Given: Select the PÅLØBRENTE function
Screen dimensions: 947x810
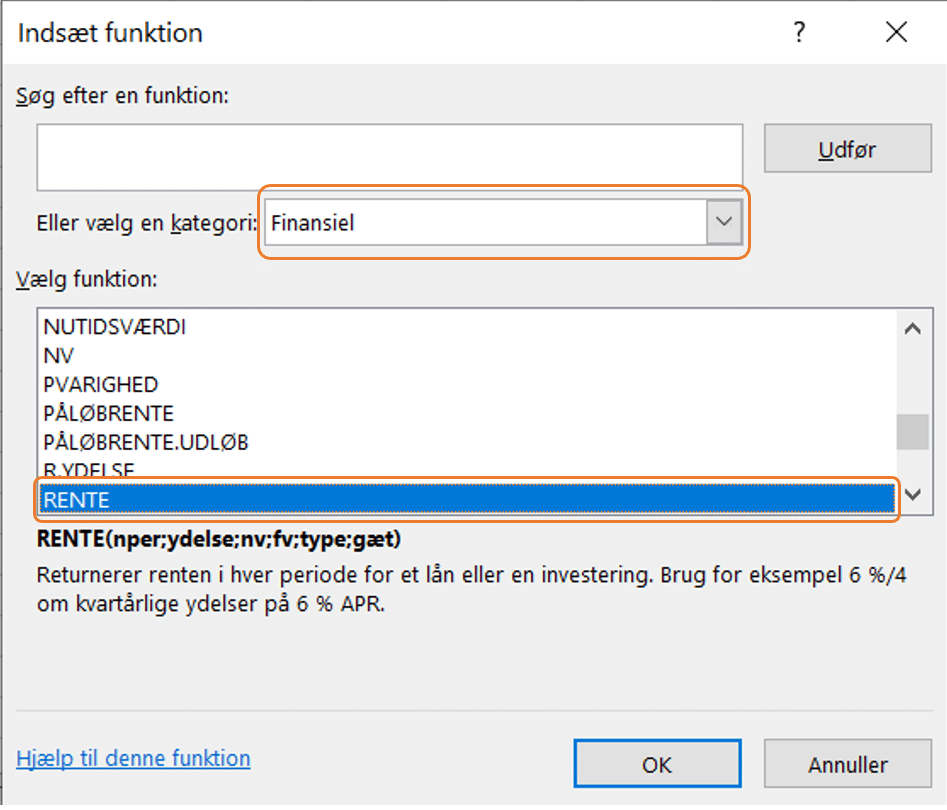Looking at the screenshot, I should pyautogui.click(x=109, y=413).
